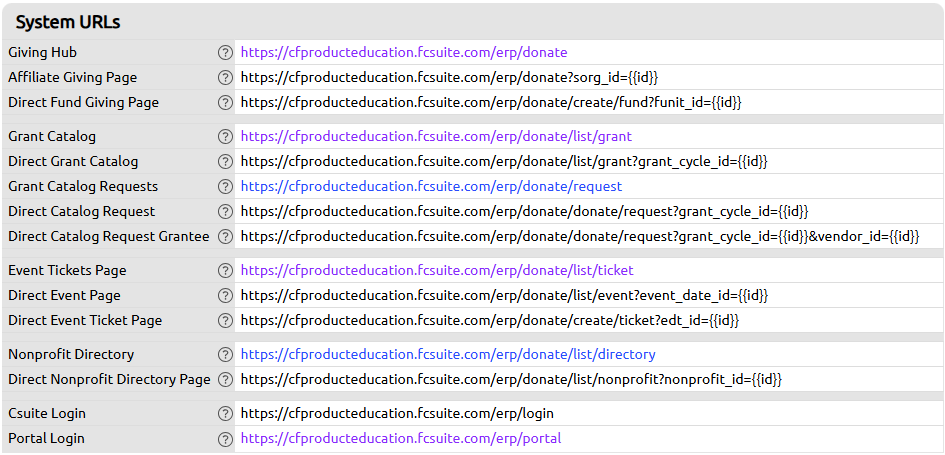The height and width of the screenshot is (455, 945).
Task: Visit the Nonprofit Directory list/directory link
Action: click(x=448, y=354)
